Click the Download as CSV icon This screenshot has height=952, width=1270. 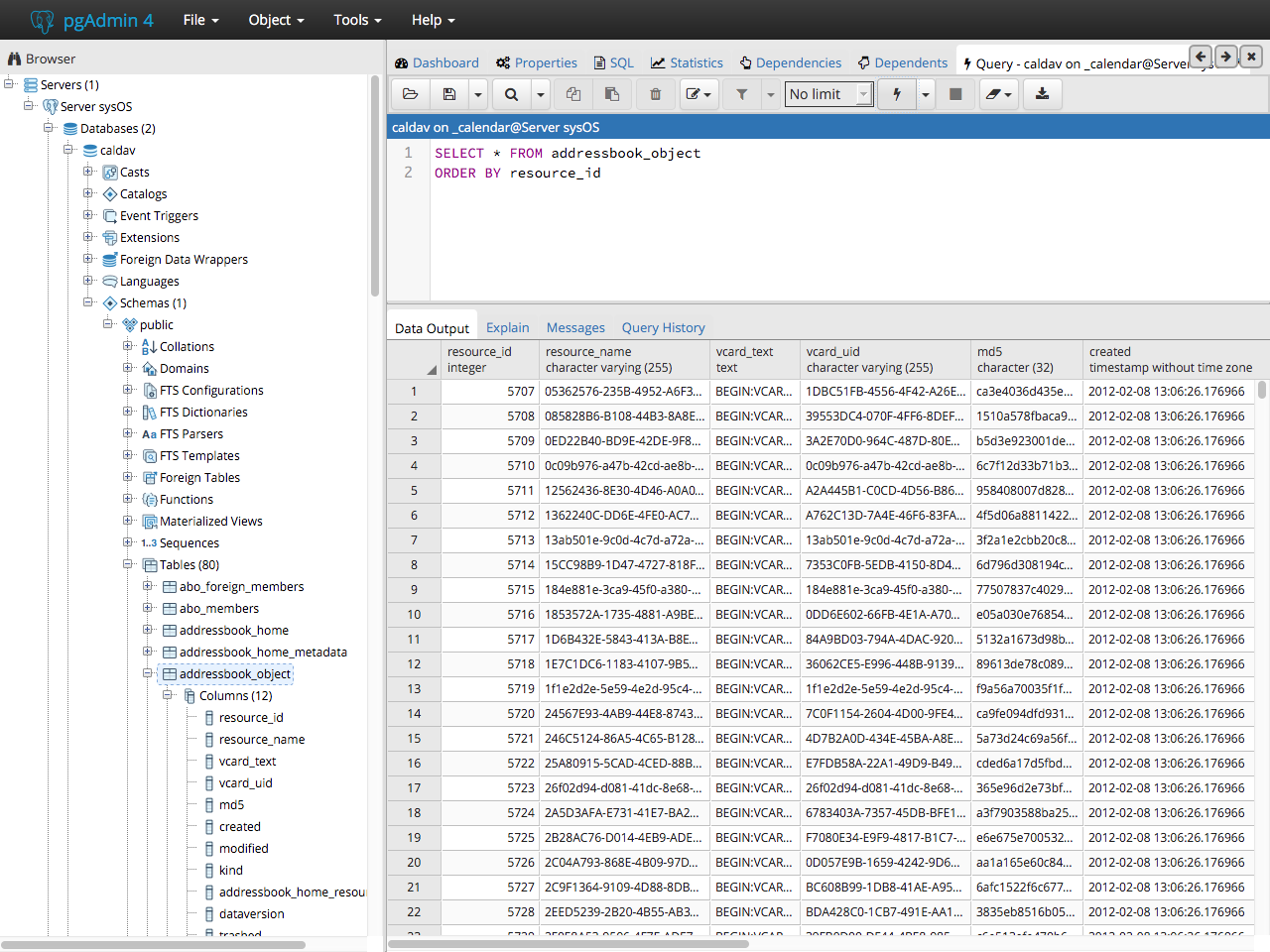(1042, 94)
